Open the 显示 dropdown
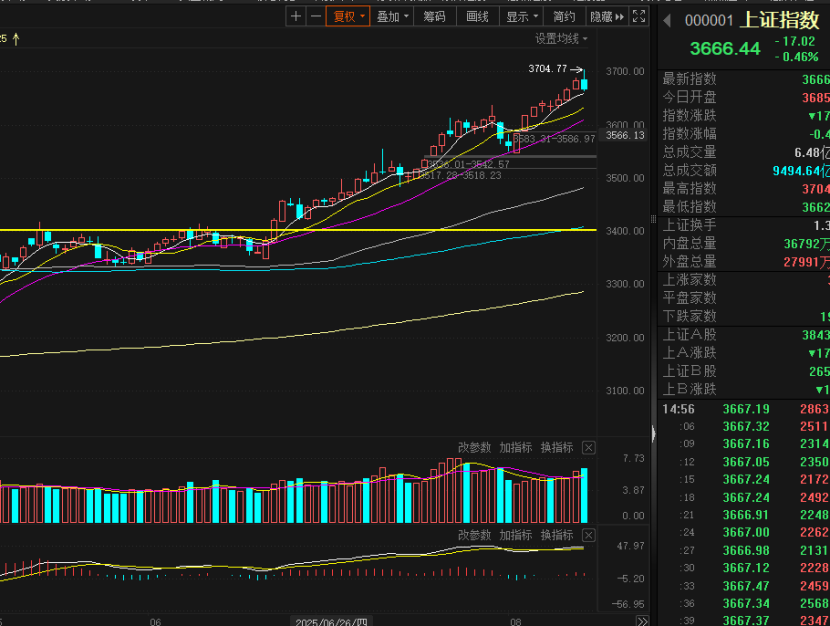 (521, 16)
